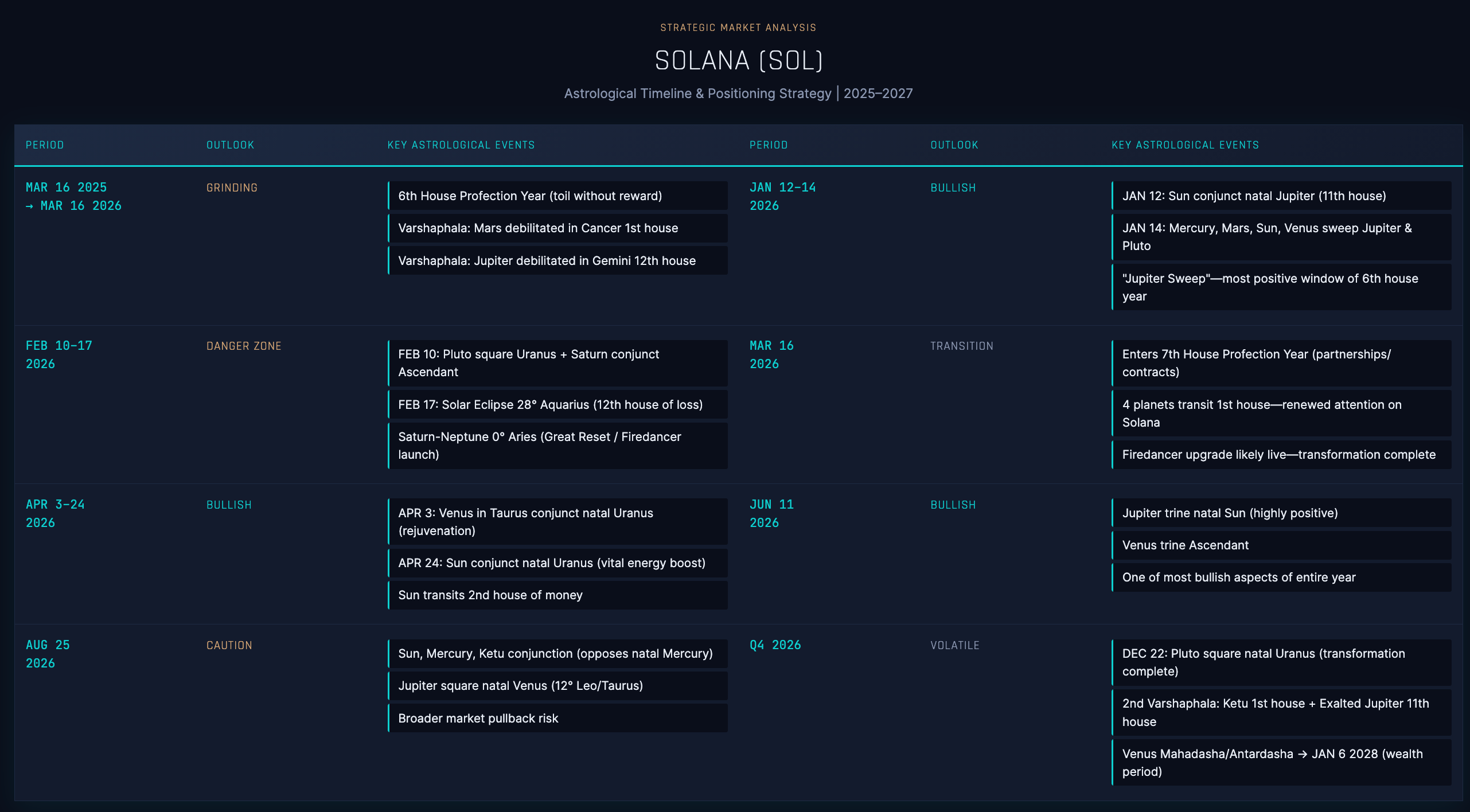Click the GRINDING outlook label
This screenshot has width=1470, height=812.
click(232, 188)
